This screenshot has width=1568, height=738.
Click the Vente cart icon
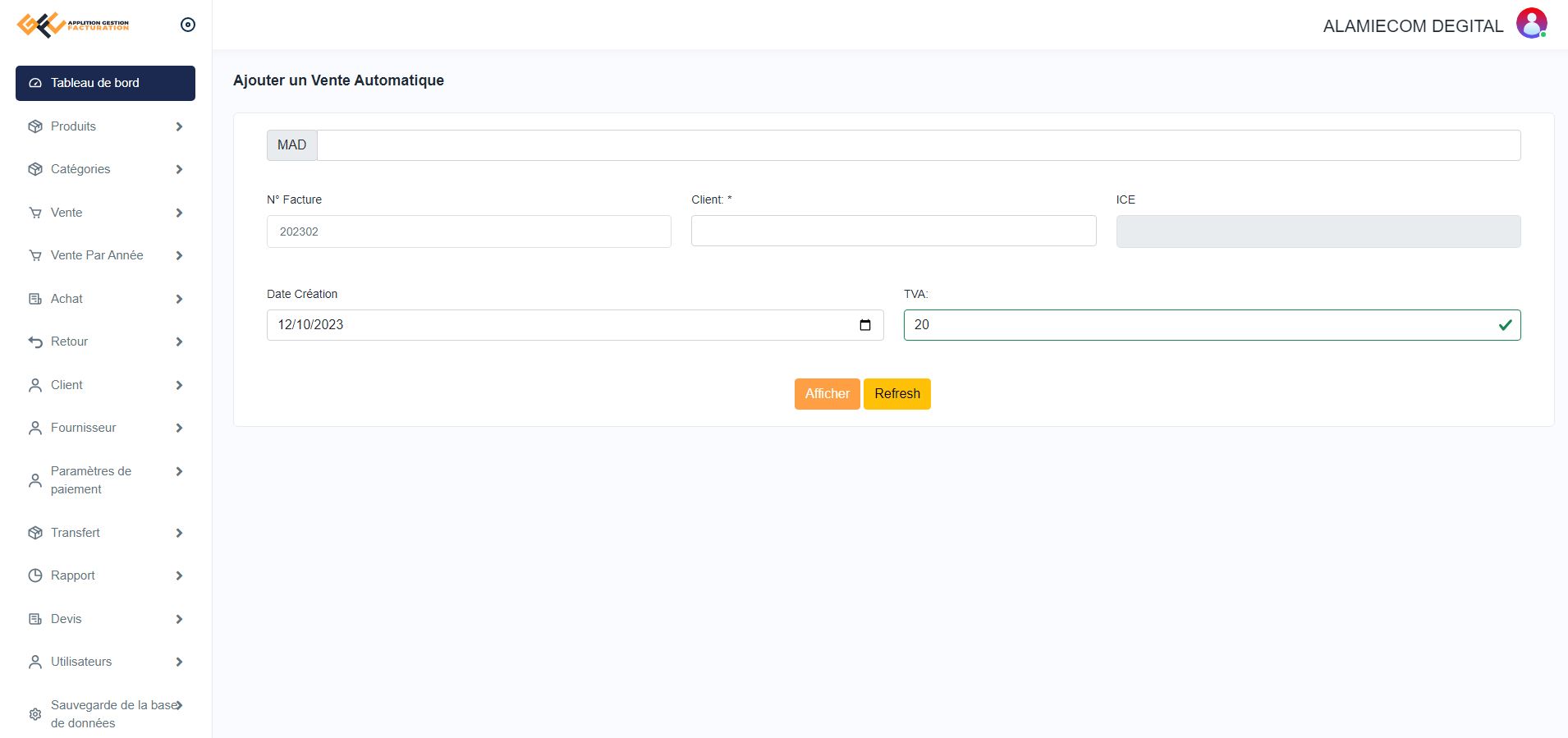click(x=35, y=213)
